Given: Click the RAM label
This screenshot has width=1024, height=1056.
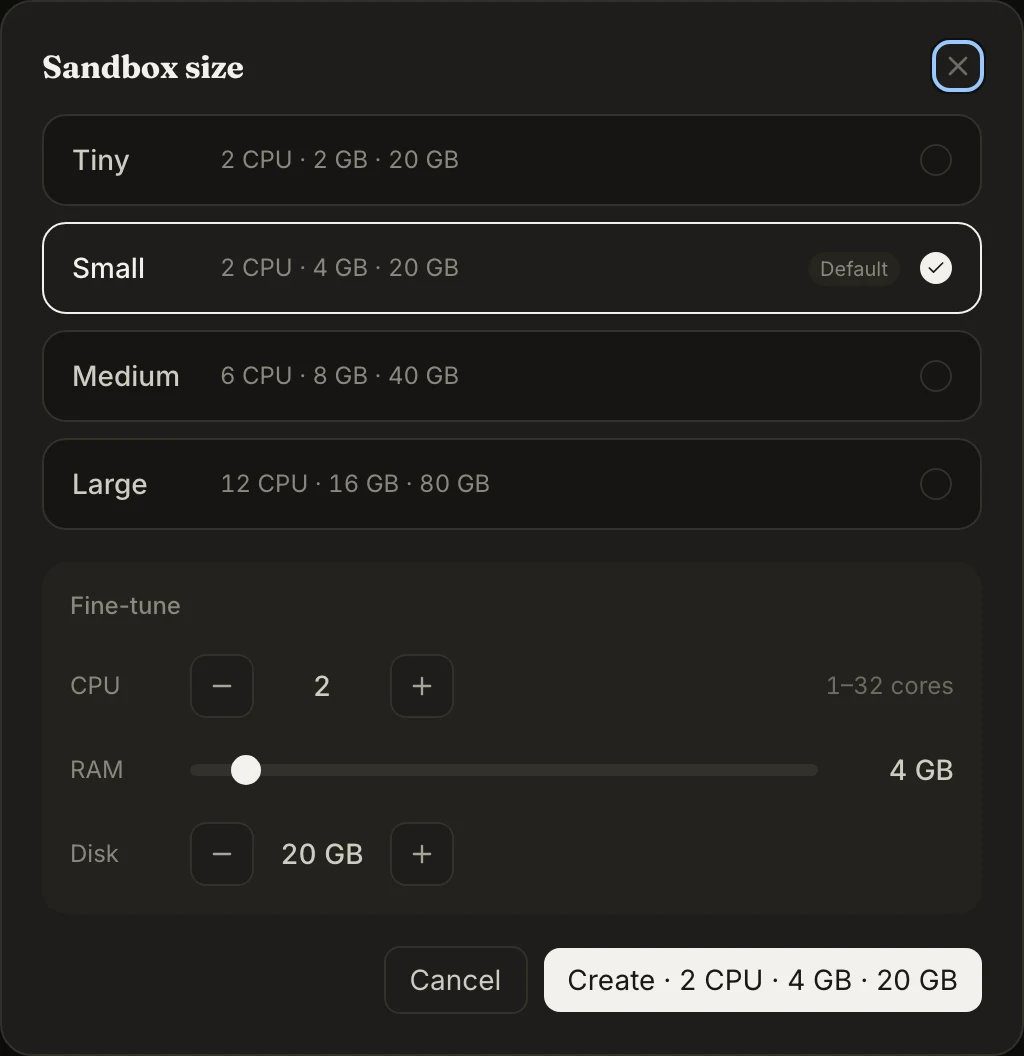Looking at the screenshot, I should [96, 770].
